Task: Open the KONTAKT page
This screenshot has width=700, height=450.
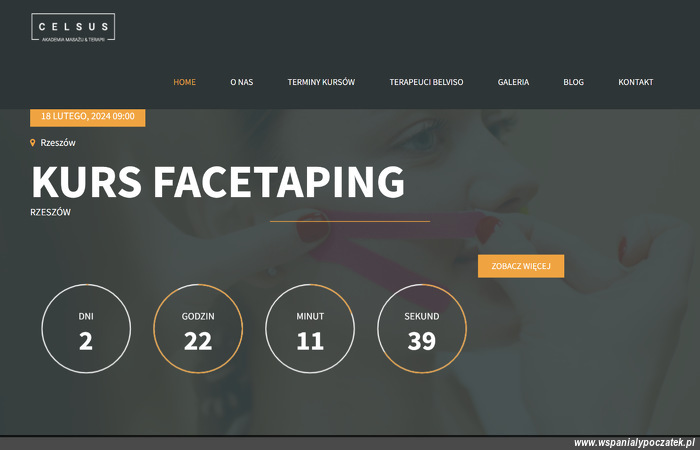Action: [x=635, y=82]
